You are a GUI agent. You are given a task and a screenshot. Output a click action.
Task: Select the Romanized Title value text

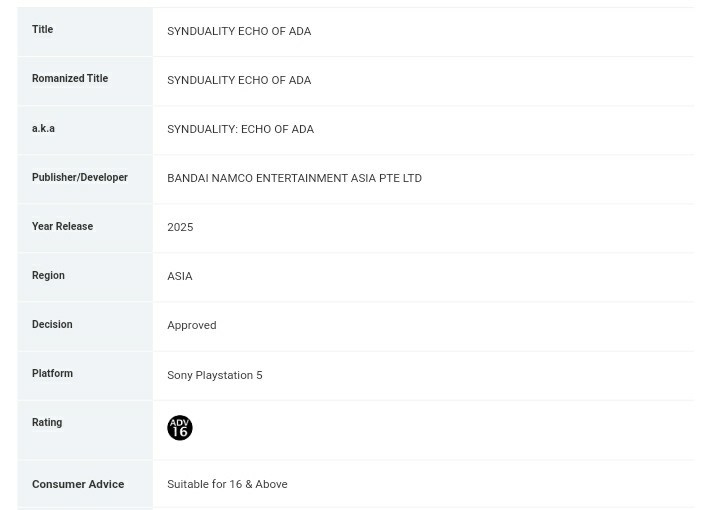pos(239,80)
